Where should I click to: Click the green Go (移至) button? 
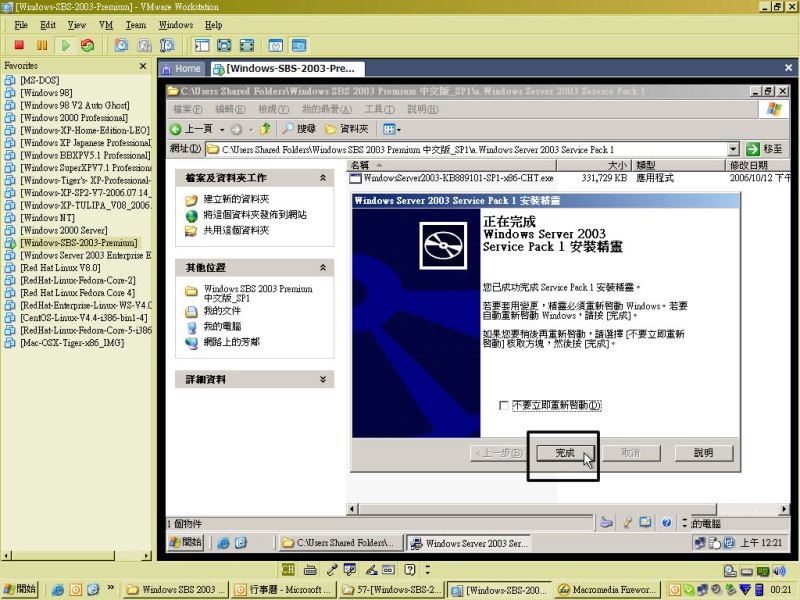pyautogui.click(x=764, y=149)
